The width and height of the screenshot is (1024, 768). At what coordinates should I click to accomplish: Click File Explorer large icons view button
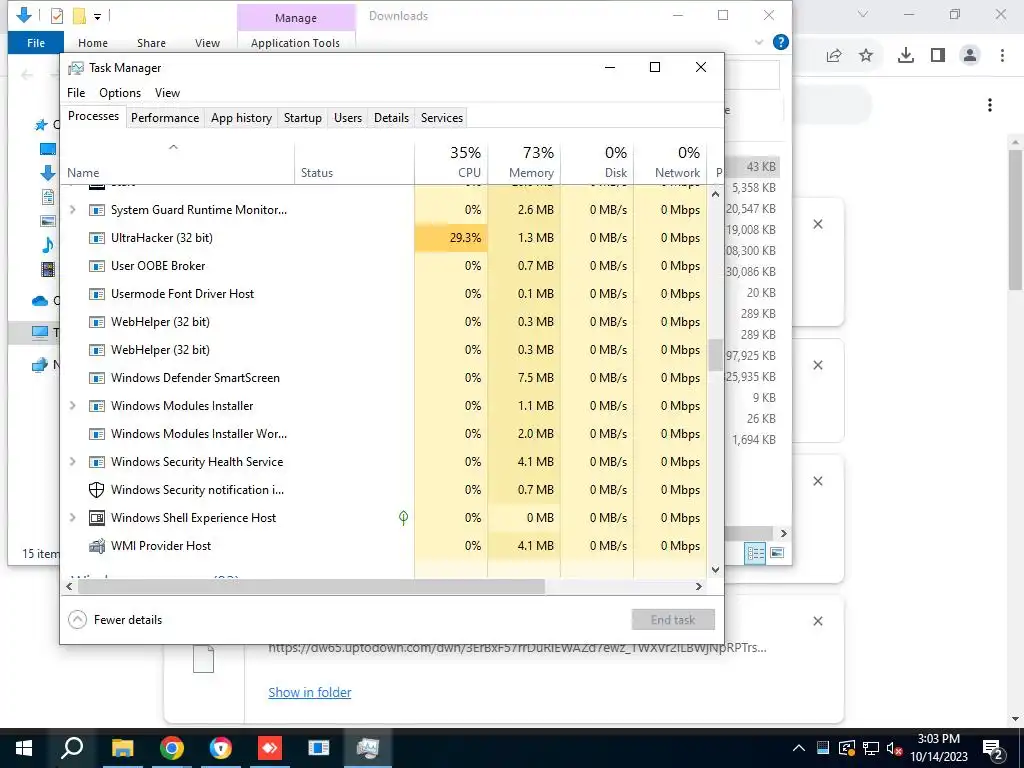tap(777, 553)
